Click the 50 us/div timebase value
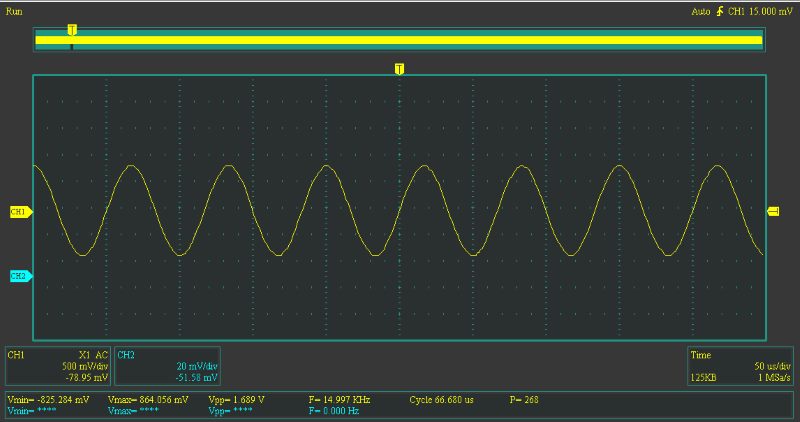Viewport: 800px width, 422px height. (x=772, y=366)
